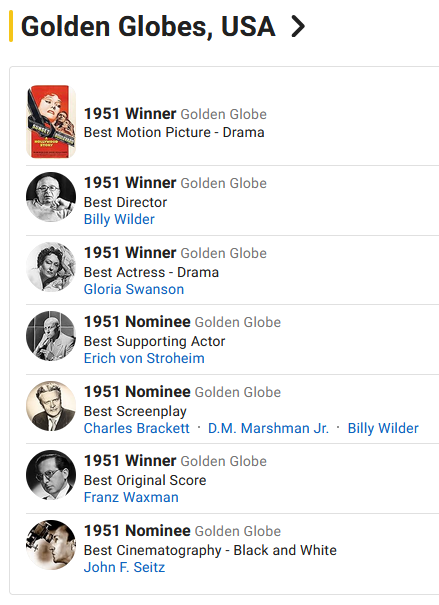Click Billy Wilder's round photo
Viewport: 439px width, 605px height.
coord(51,197)
